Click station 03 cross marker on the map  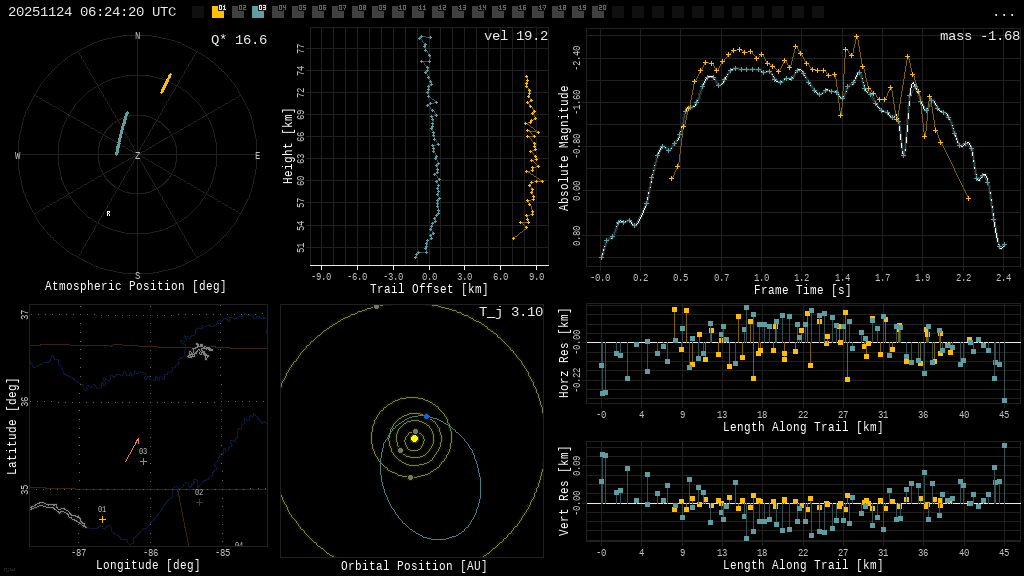tap(143, 461)
